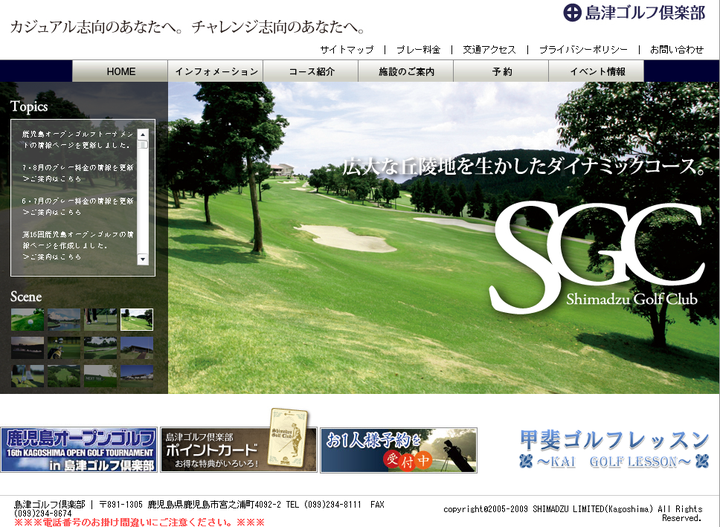The height and width of the screenshot is (527, 720).
Task: Open ご案内はこちら under 第16回鹿児島オープンゴルフ
Action: (x=52, y=257)
